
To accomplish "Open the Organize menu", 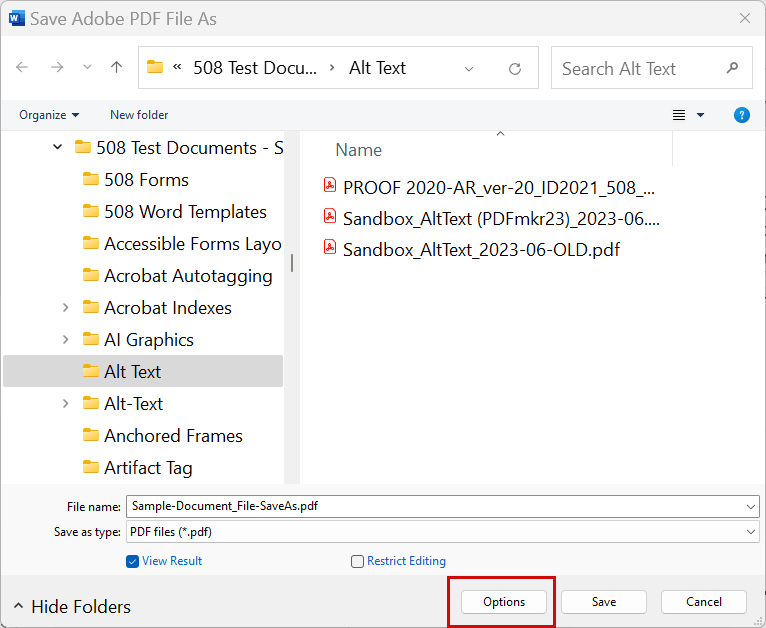I will tap(49, 115).
